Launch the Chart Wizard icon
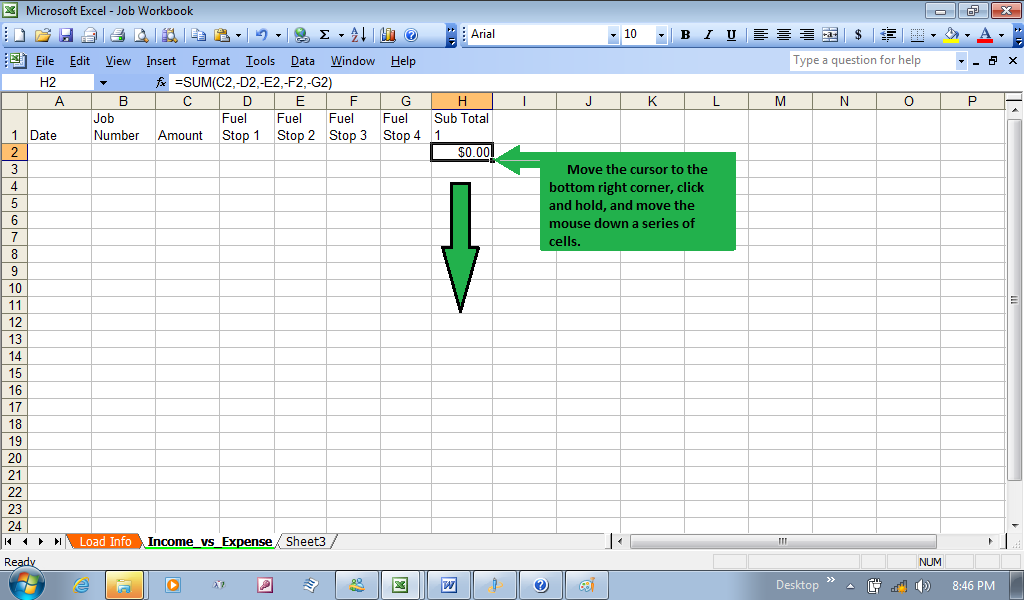The height and width of the screenshot is (600, 1024). (x=388, y=35)
